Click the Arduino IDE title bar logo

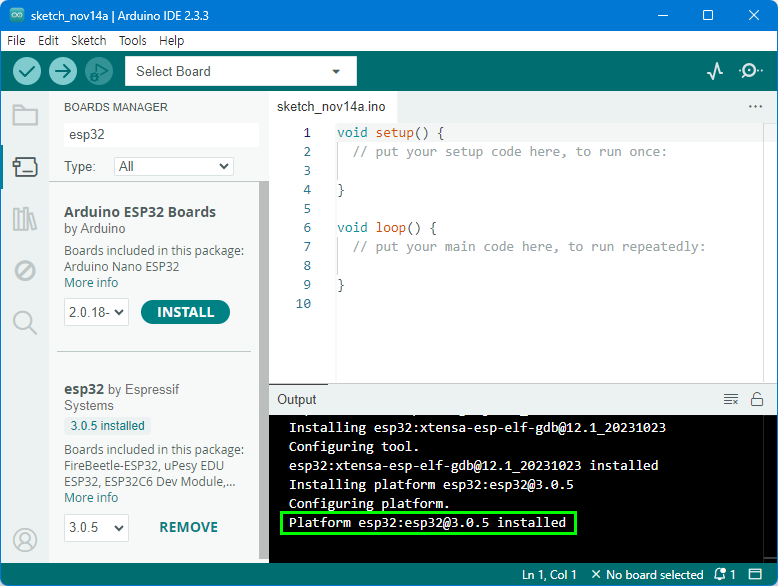[17, 15]
